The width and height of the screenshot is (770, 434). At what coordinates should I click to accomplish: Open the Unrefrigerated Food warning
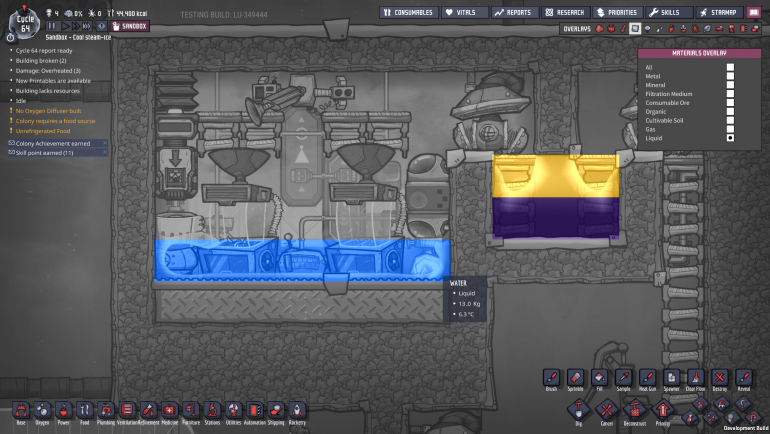point(43,131)
